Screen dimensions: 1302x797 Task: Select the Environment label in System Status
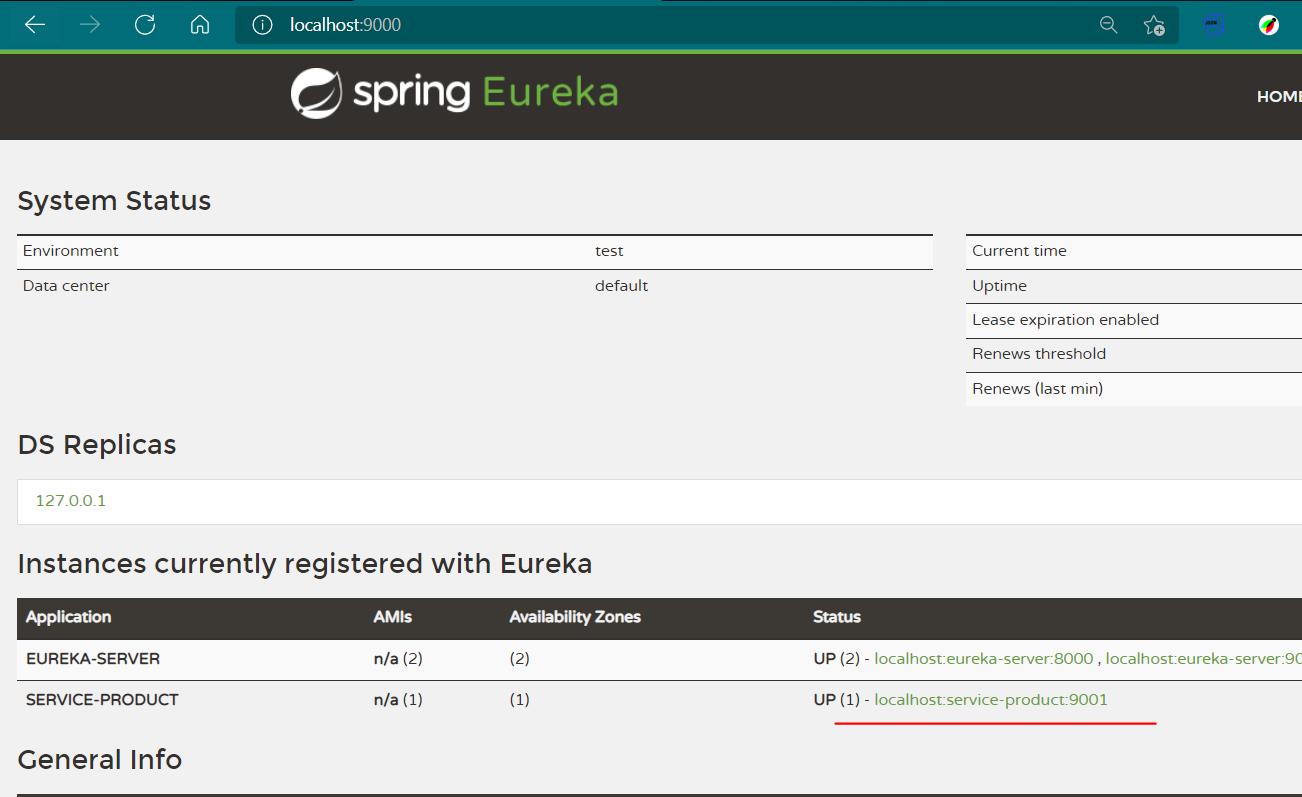coord(71,251)
